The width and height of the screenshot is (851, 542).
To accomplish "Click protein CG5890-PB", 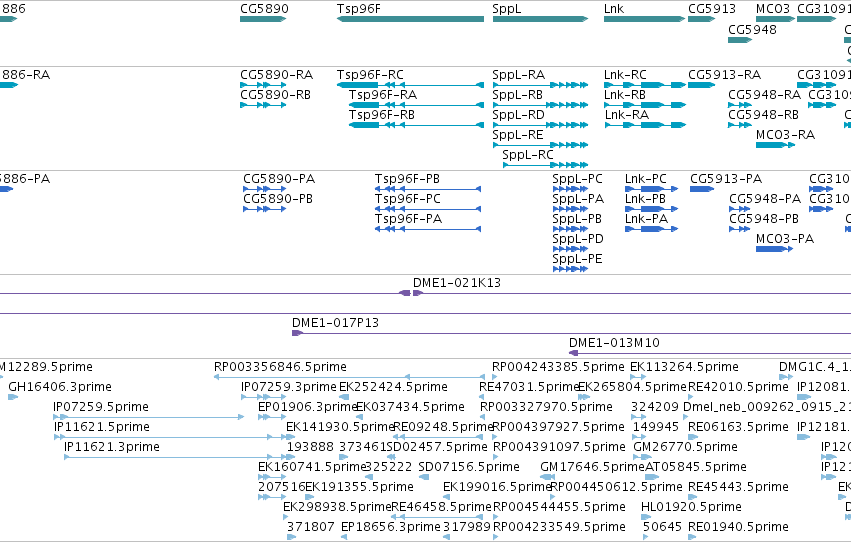I will click(264, 209).
